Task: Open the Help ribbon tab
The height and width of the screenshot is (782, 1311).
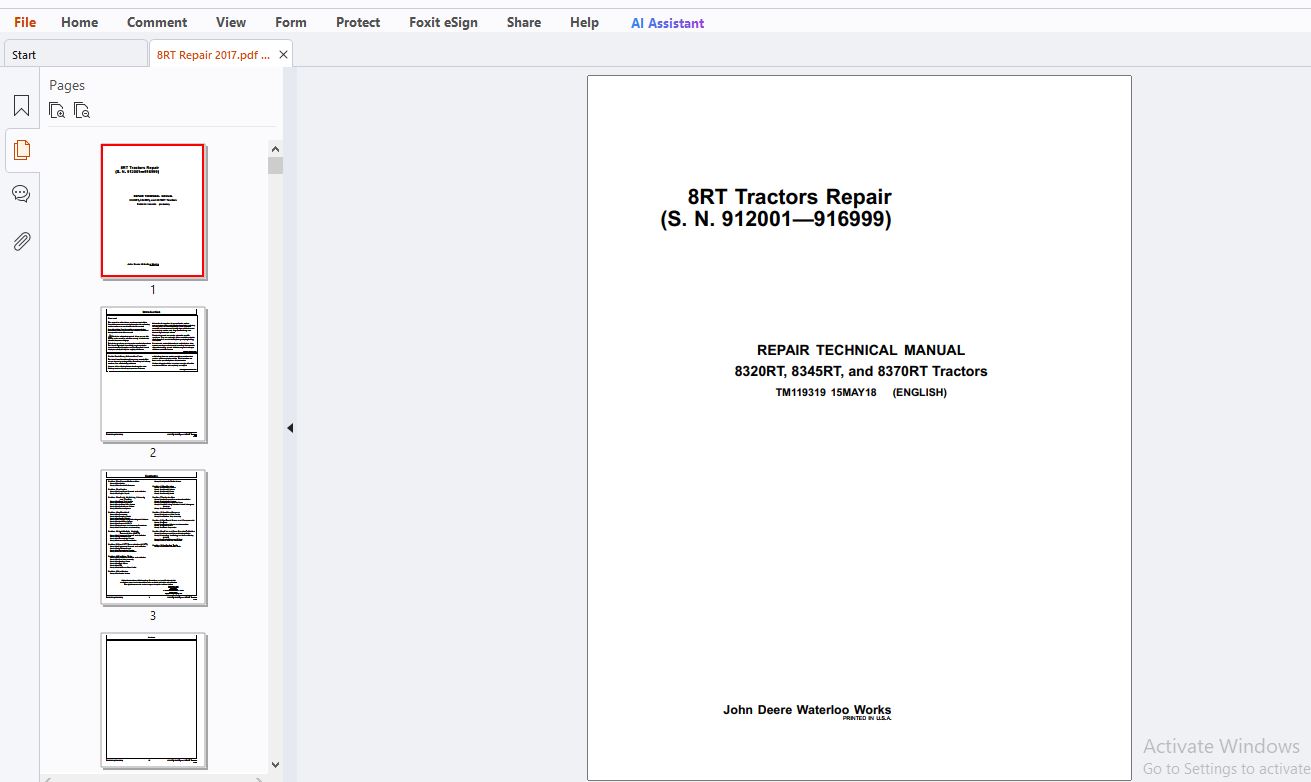Action: pos(585,22)
